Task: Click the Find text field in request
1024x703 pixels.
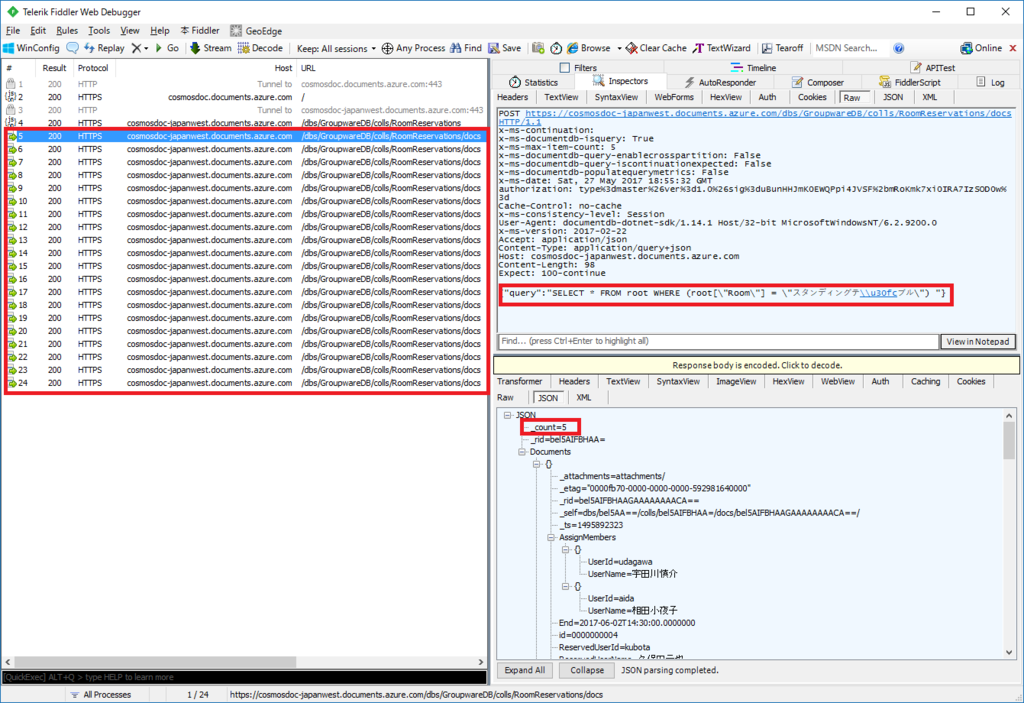Action: pyautogui.click(x=718, y=341)
